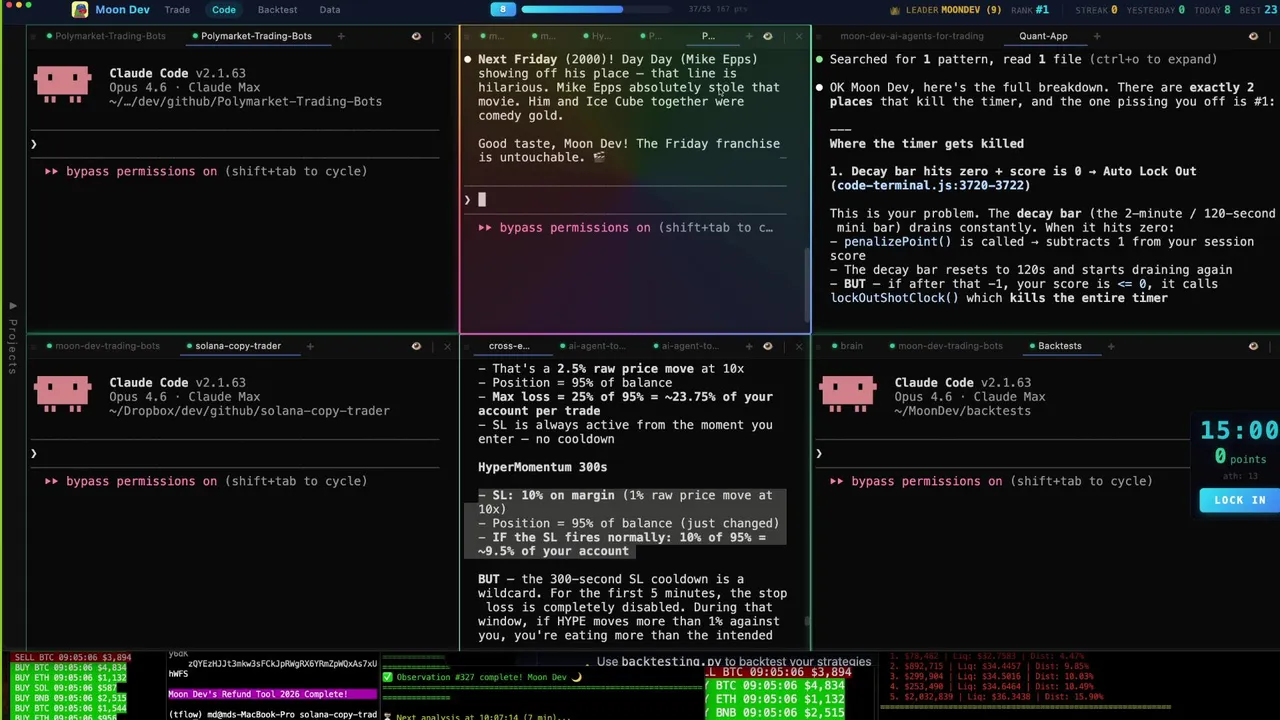
Task: Toggle eye icon in solana-copy-trader pane
Action: pyautogui.click(x=416, y=346)
